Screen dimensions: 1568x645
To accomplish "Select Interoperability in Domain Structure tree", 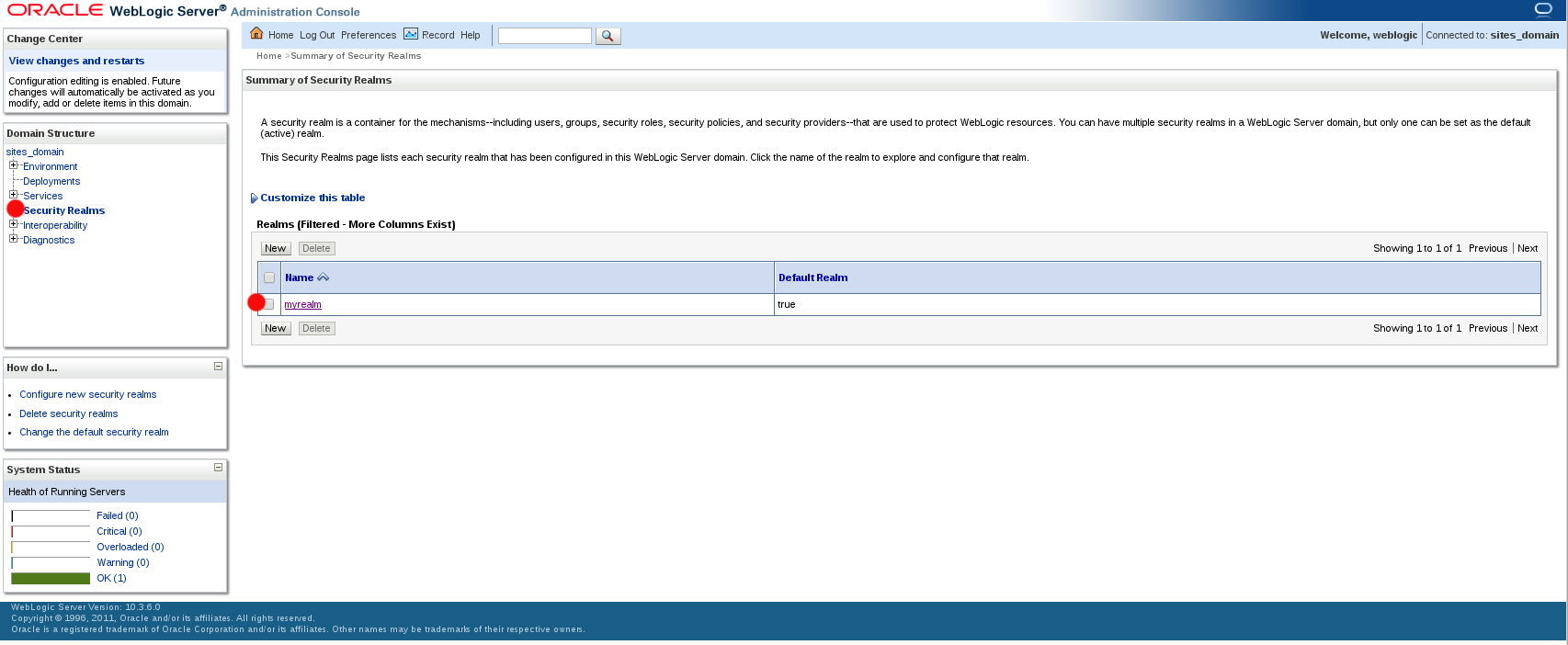I will coord(55,225).
